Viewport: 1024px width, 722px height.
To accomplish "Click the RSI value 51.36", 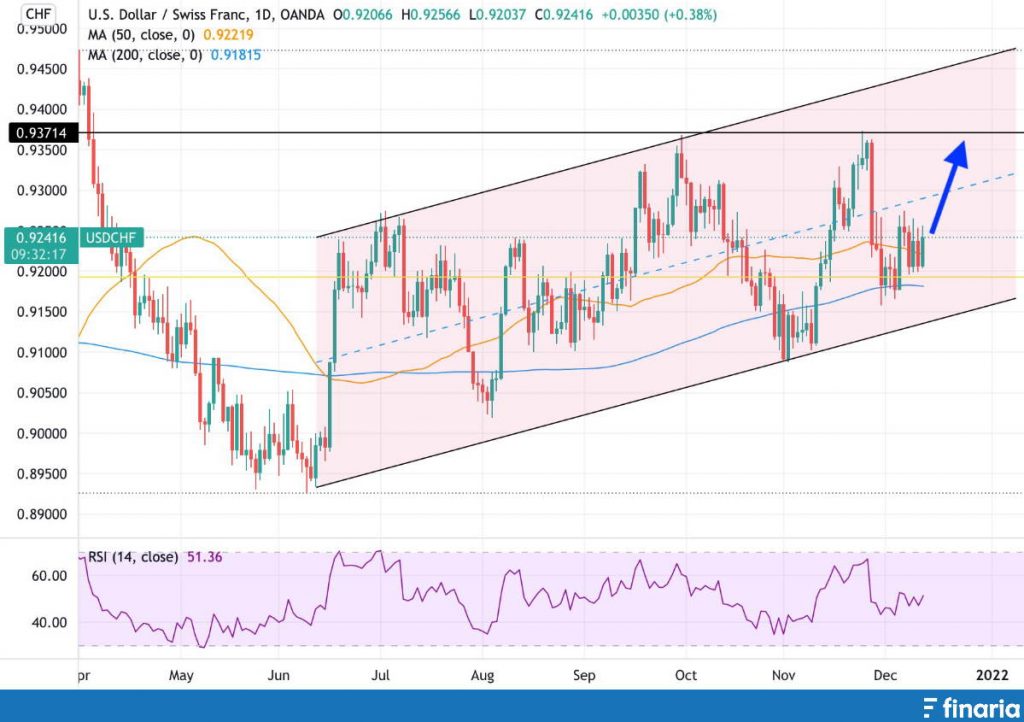I will [x=204, y=557].
